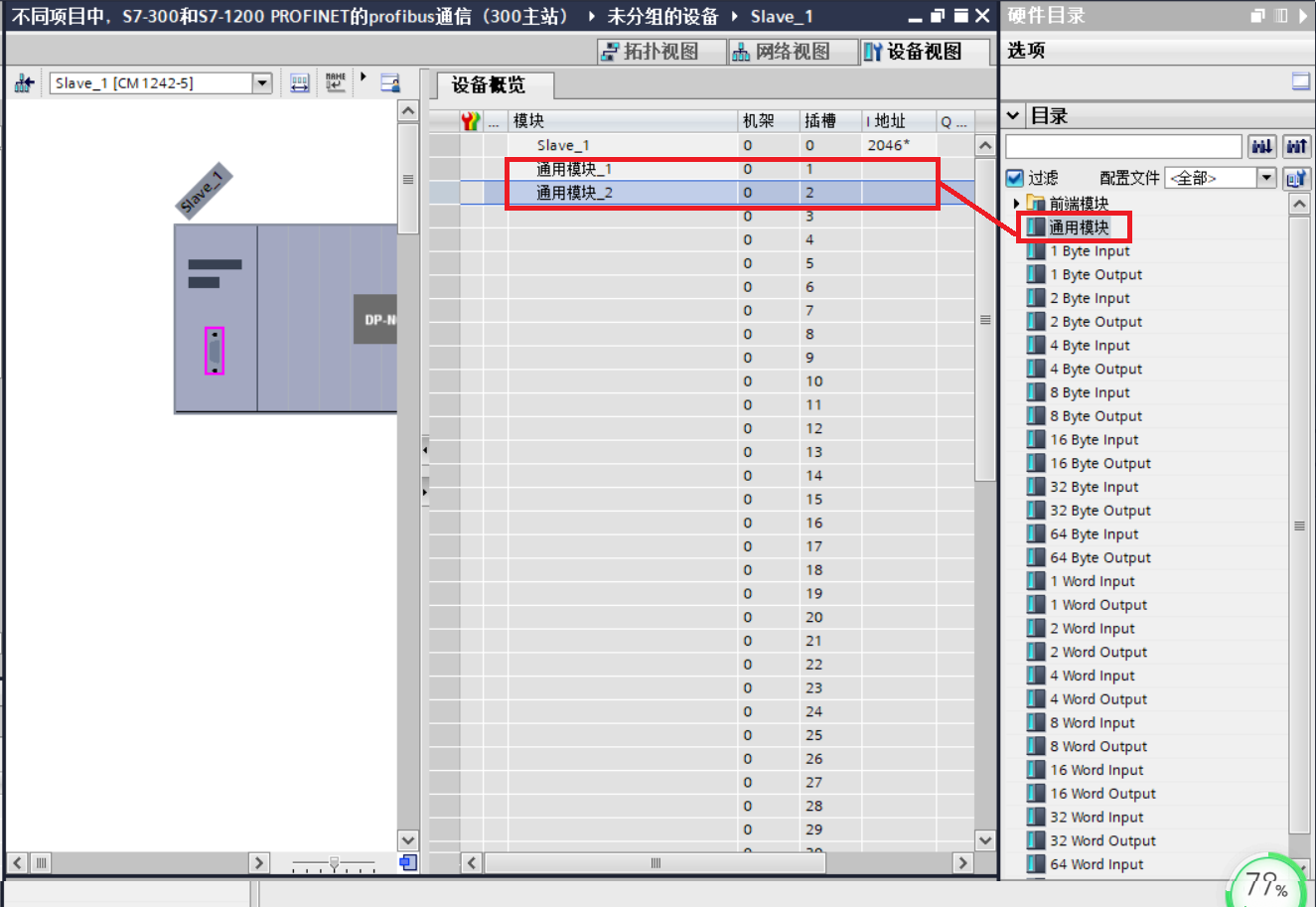Click the 模块 column header
The height and width of the screenshot is (907, 1316).
(x=623, y=121)
